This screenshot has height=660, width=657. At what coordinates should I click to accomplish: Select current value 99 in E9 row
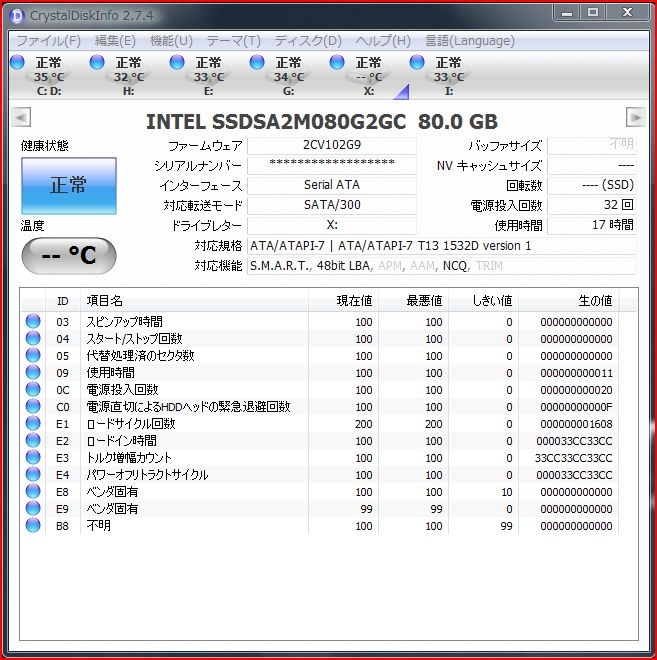tap(366, 509)
